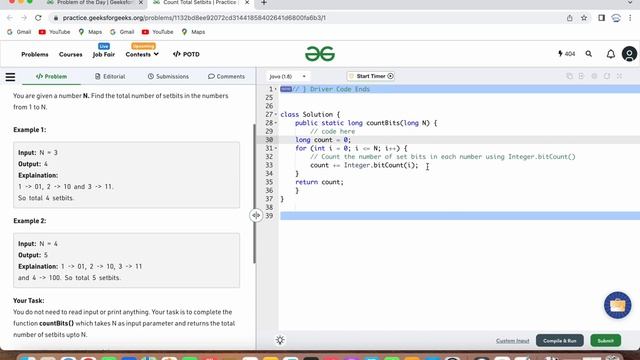Click the Compile & Run button
640x360 pixels.
pos(560,340)
